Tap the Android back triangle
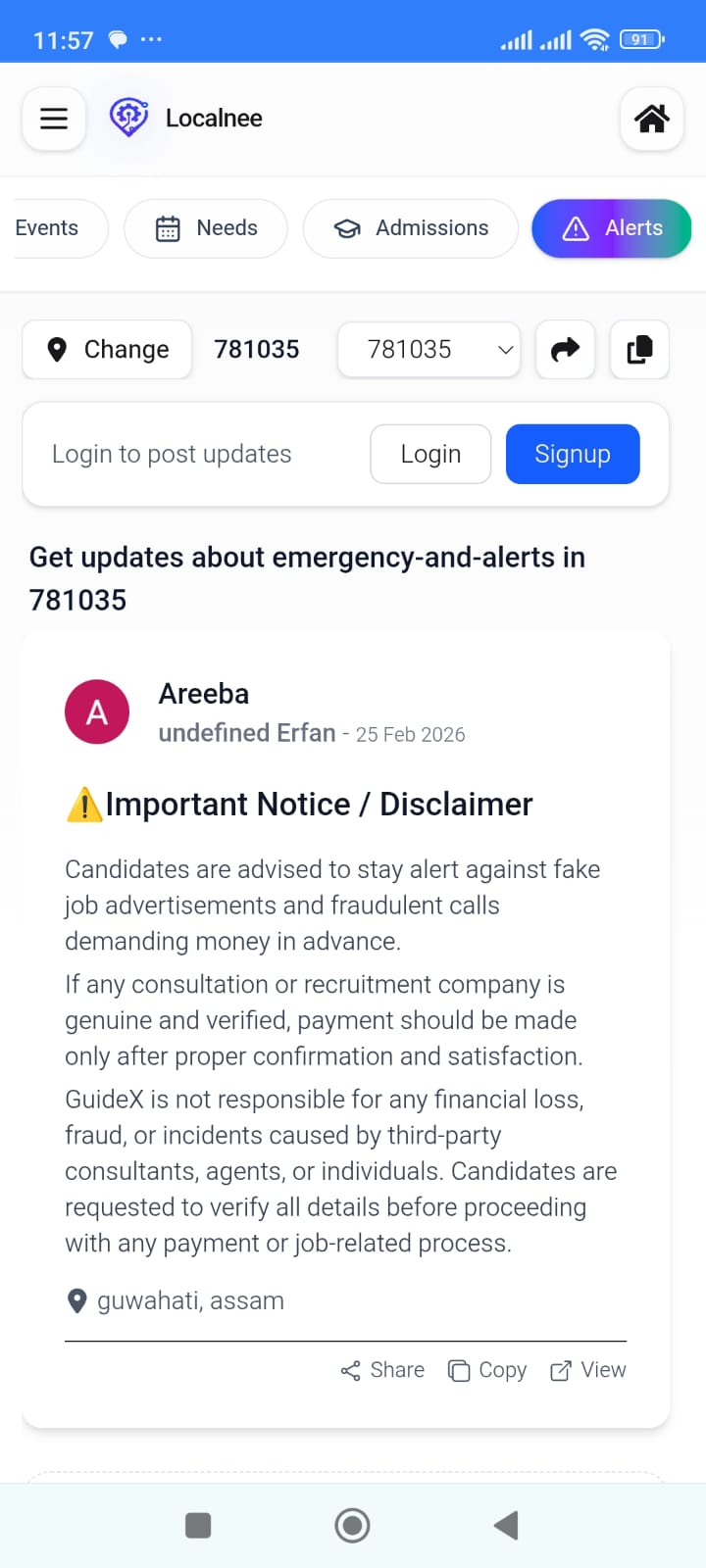 point(506,1525)
